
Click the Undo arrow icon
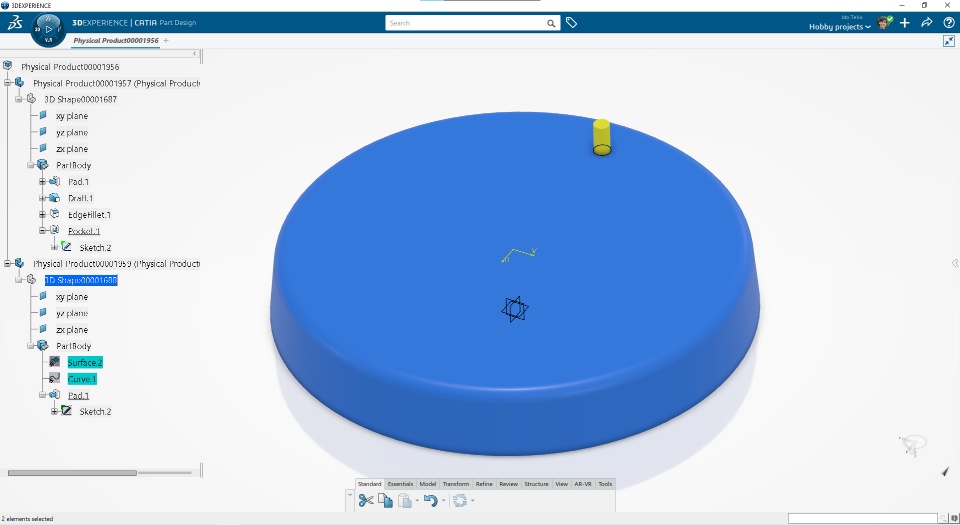click(430, 501)
